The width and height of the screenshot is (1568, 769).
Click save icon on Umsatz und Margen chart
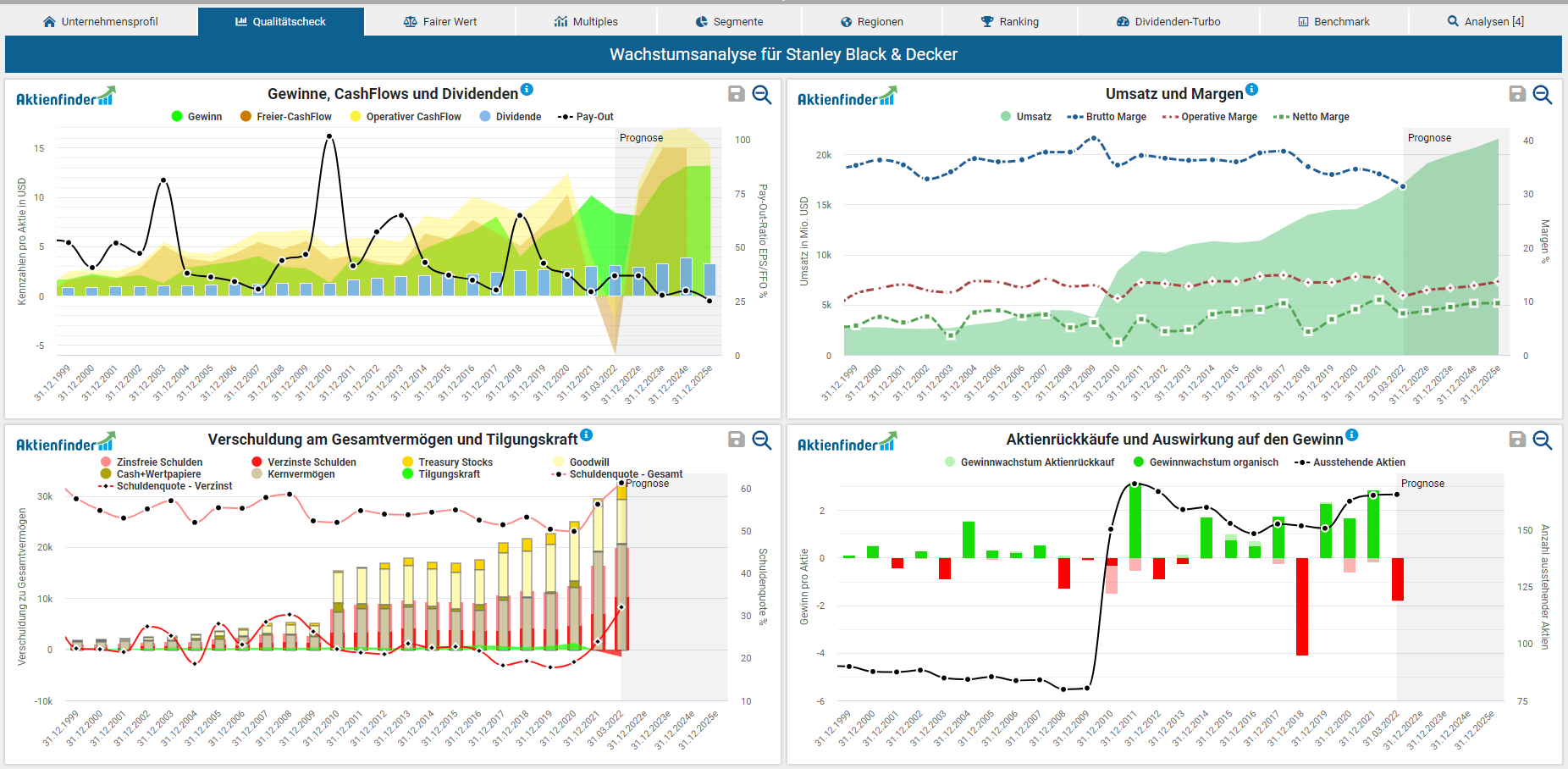[x=1517, y=94]
